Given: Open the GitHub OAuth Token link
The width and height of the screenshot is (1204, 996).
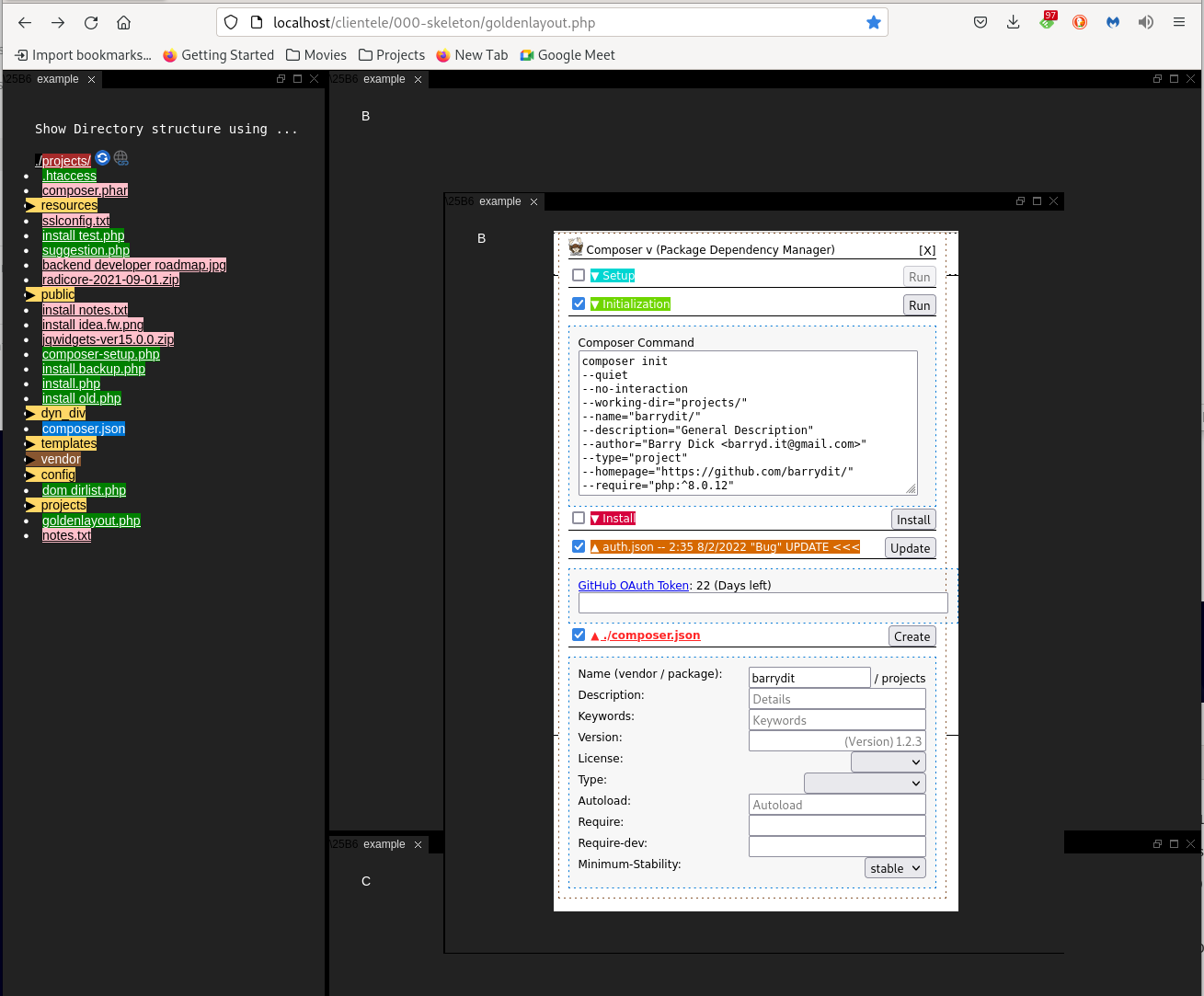Looking at the screenshot, I should click(633, 585).
